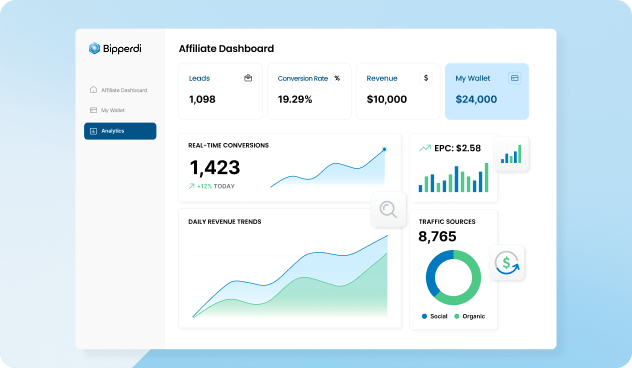Image resolution: width=632 pixels, height=368 pixels.
Task: Open My Wallet in the sidebar
Action: click(120, 110)
